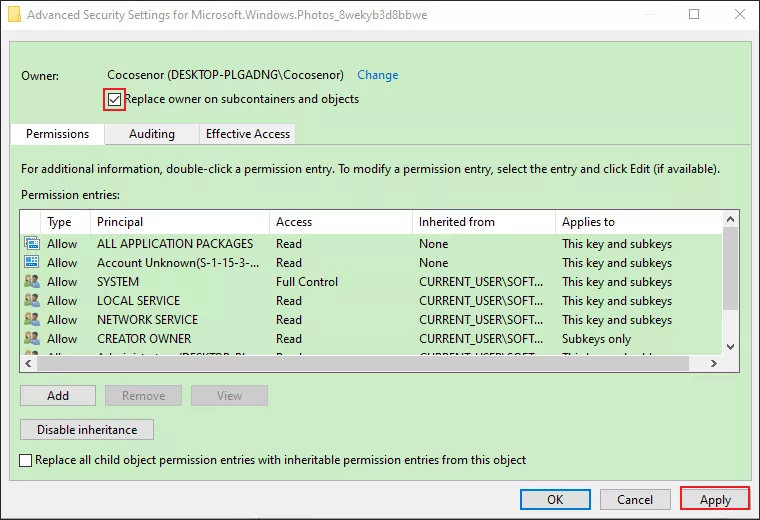Click the users icon beside CREATOR OWNER
This screenshot has width=760, height=520.
(x=32, y=338)
